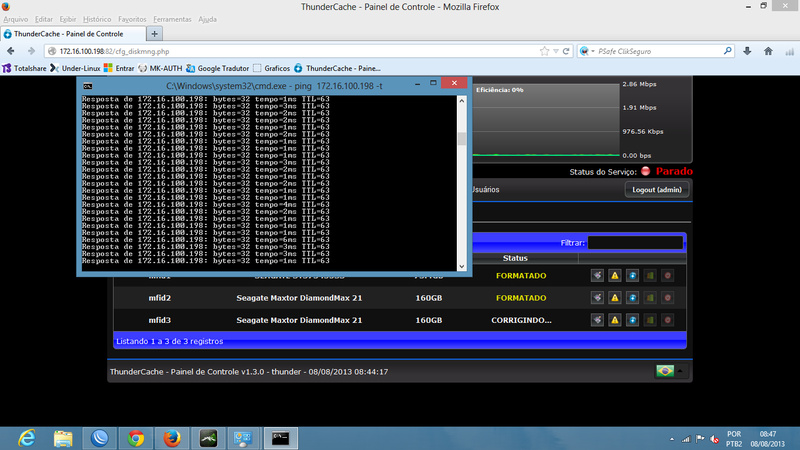Screen dimensions: 800x450
Task: Open the Under-Linux bookmark
Action: tap(75, 68)
